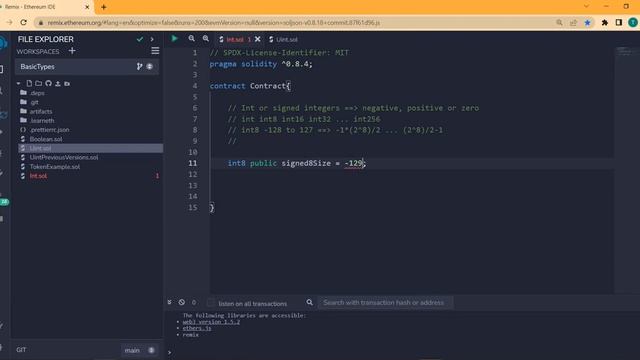
Task: Create a new workspace with plus icon
Action: (x=72, y=51)
